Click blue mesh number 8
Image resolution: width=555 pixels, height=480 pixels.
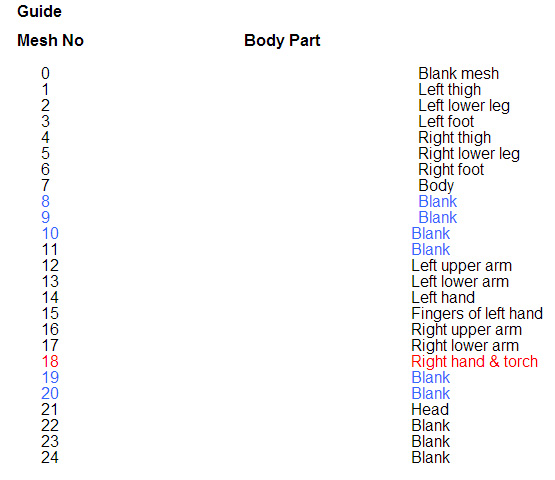[45, 201]
